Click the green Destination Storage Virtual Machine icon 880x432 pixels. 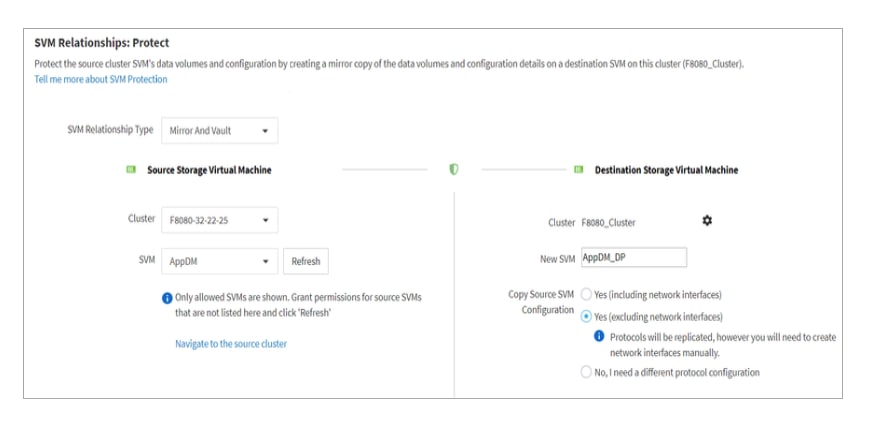click(x=579, y=170)
